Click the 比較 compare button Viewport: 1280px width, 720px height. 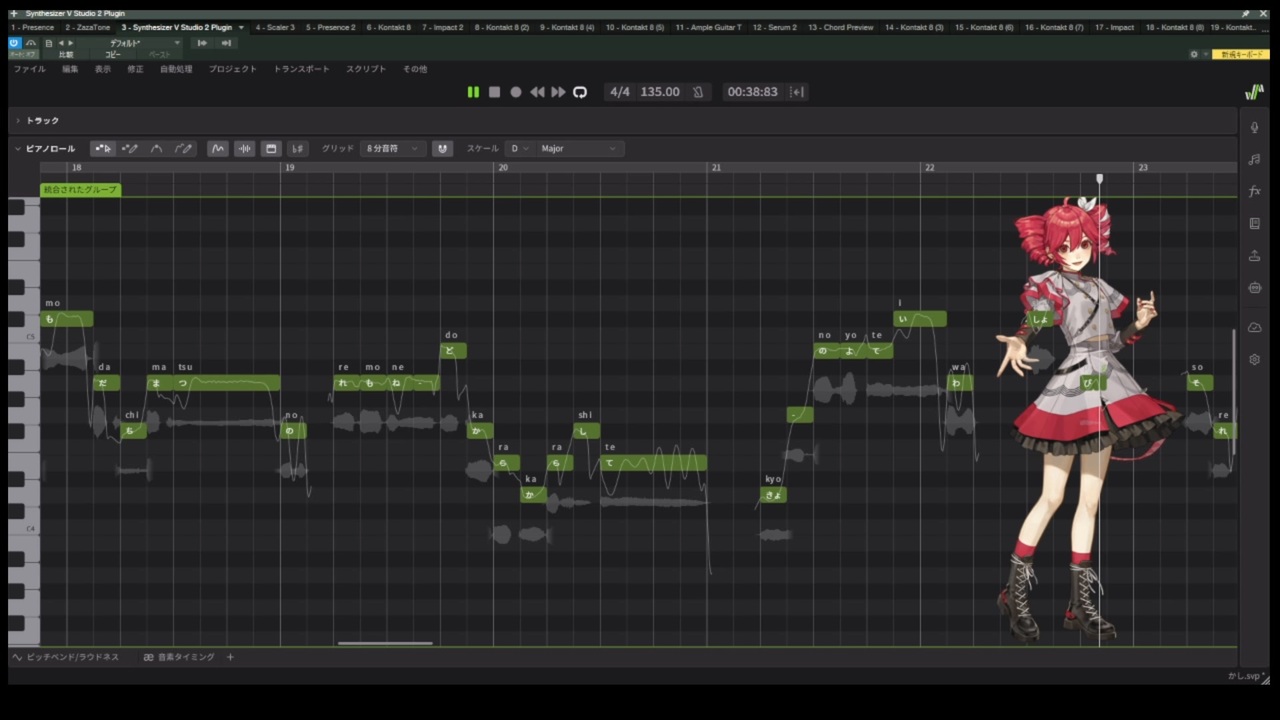click(x=66, y=54)
